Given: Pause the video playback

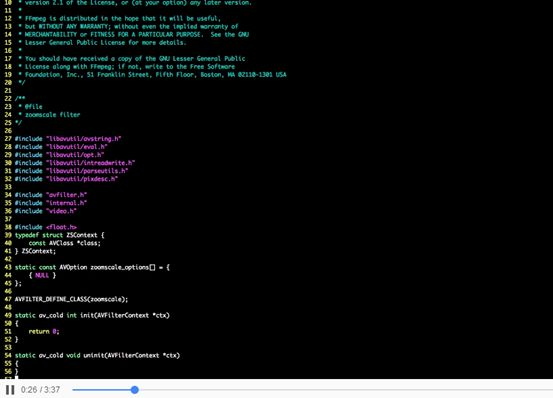Looking at the screenshot, I should click(10, 390).
